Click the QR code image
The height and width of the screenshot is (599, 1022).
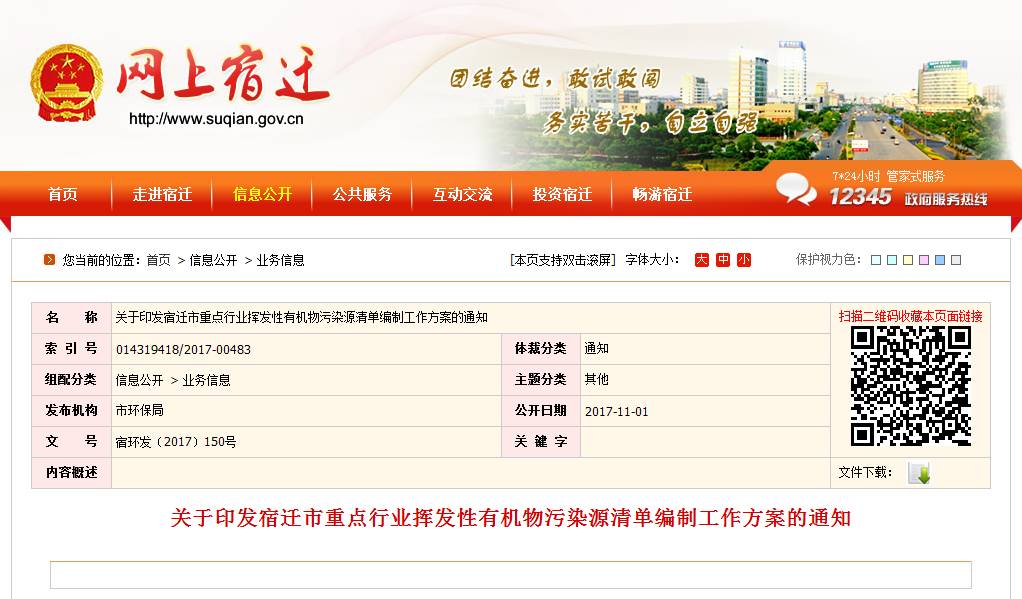pyautogui.click(x=910, y=386)
